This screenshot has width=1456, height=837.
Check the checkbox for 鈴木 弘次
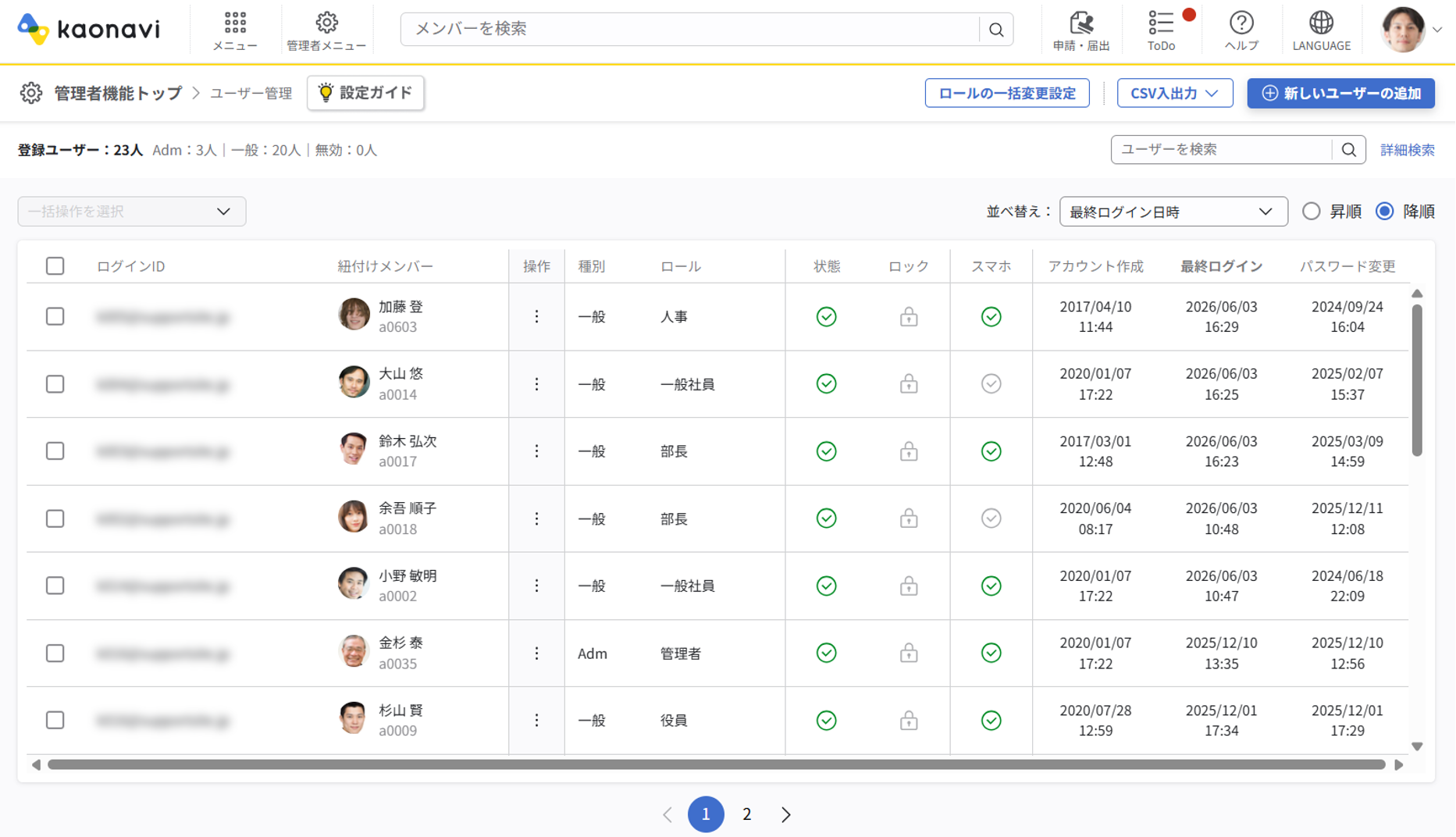tap(55, 451)
